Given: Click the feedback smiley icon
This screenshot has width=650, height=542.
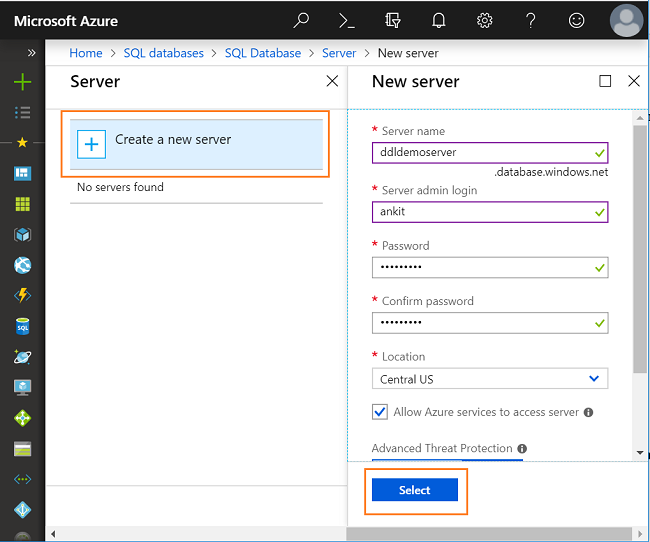Looking at the screenshot, I should tap(577, 20).
